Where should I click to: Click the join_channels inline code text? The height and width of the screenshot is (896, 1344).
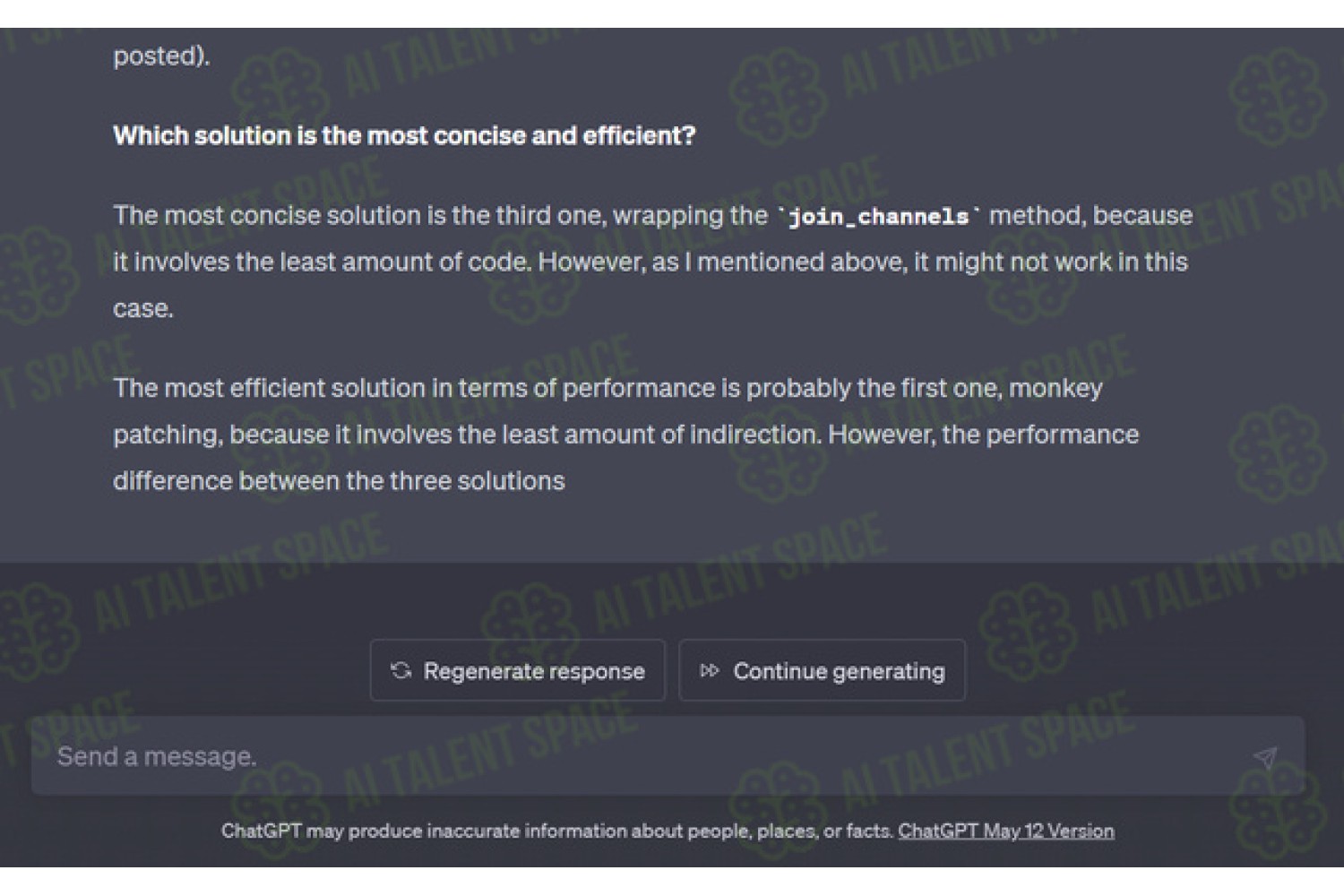(x=879, y=216)
